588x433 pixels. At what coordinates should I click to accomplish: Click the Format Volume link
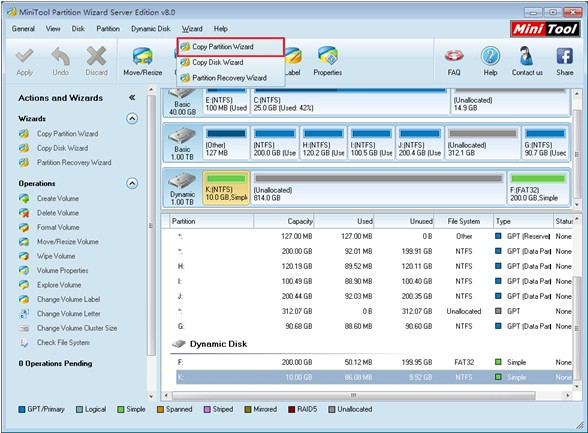[x=58, y=227]
